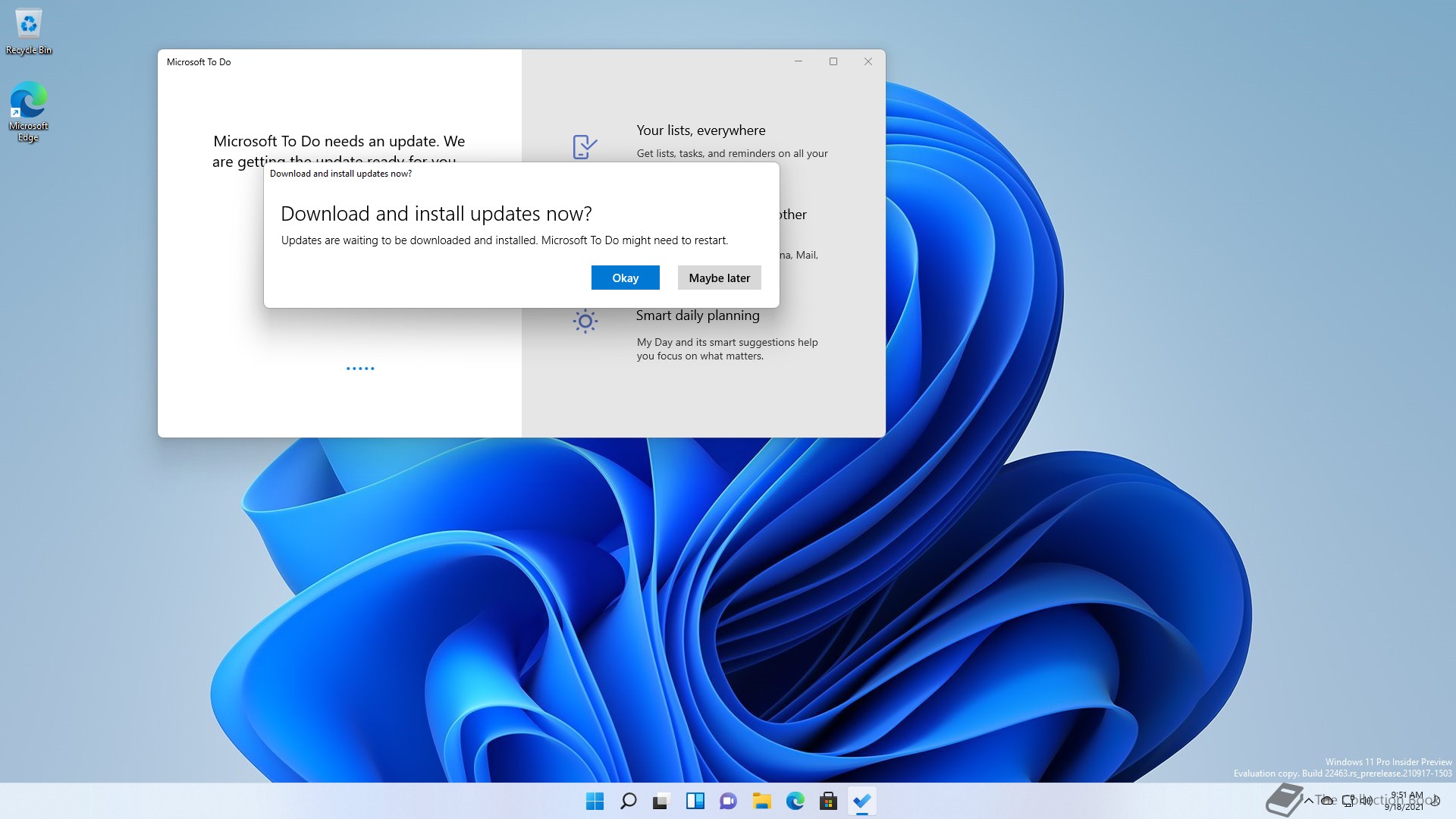Image resolution: width=1456 pixels, height=819 pixels.
Task: Open the Windows Start menu
Action: click(595, 801)
